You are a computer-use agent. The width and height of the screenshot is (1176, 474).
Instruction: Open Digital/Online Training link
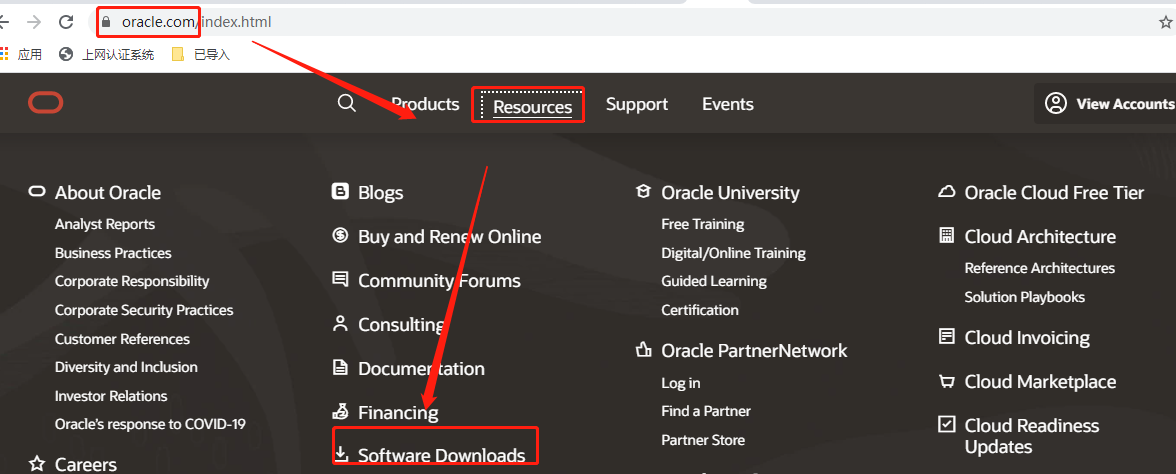pos(734,253)
